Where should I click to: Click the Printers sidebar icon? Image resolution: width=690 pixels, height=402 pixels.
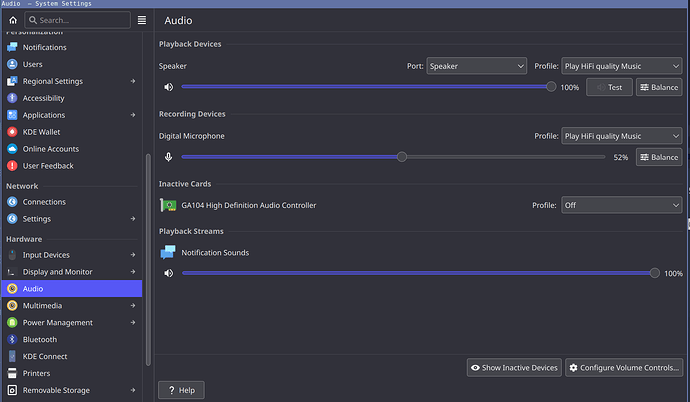[12, 373]
